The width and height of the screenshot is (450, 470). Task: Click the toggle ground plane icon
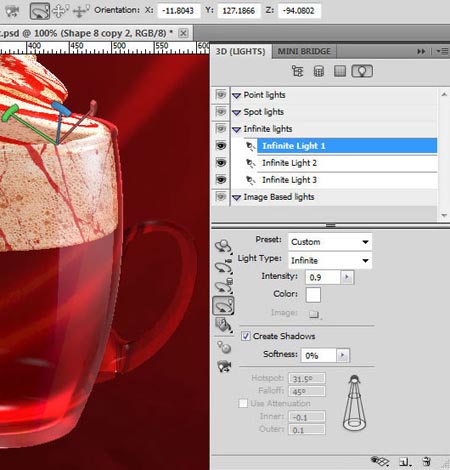(x=380, y=461)
